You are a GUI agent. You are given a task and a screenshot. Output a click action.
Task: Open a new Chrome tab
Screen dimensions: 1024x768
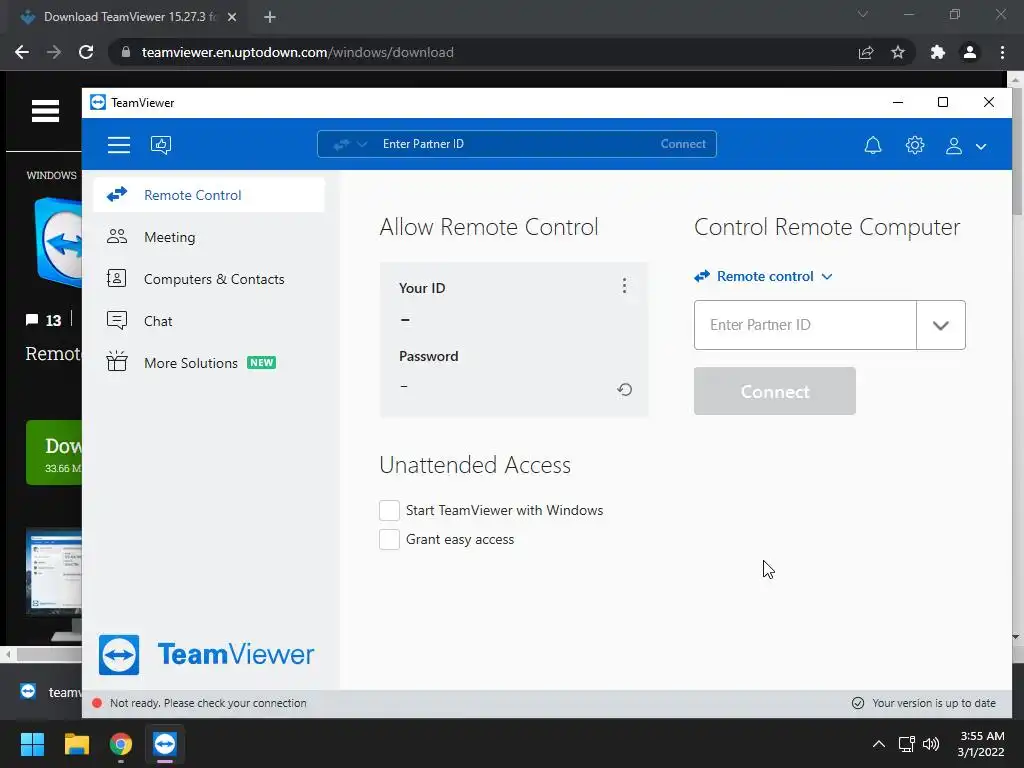click(x=270, y=17)
